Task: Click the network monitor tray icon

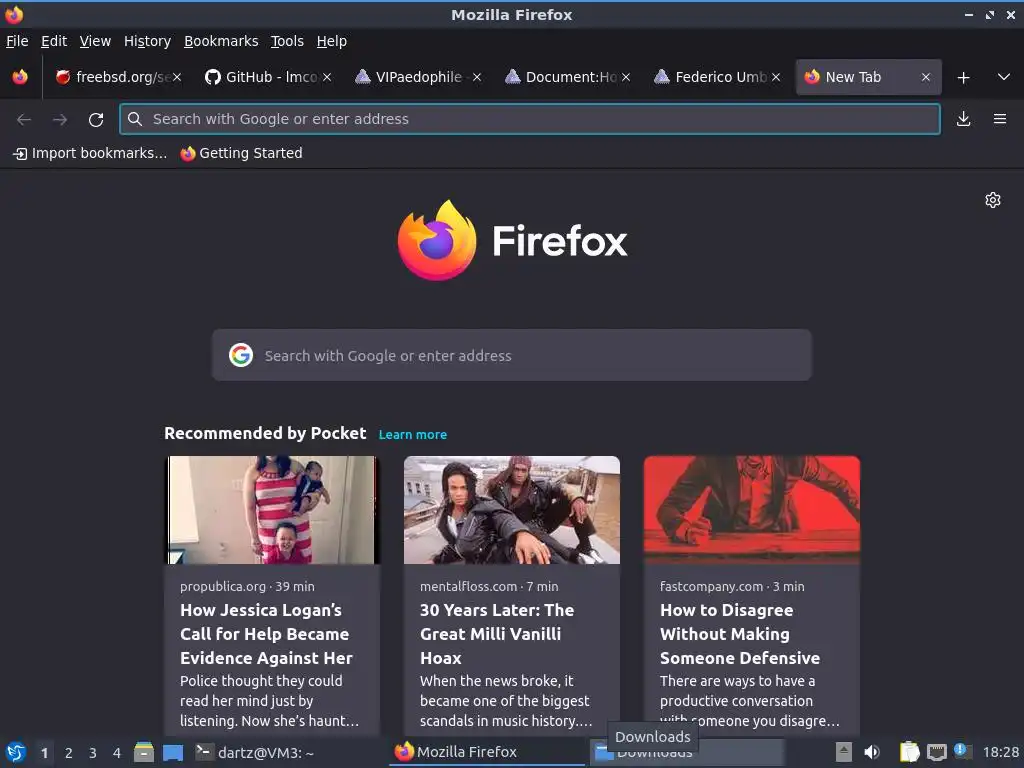Action: [x=936, y=753]
